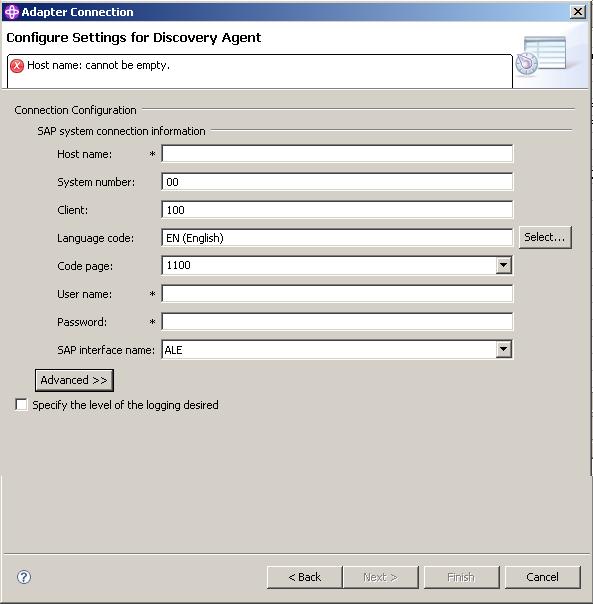Image resolution: width=593 pixels, height=604 pixels.
Task: Click the disabled Finish button
Action: (462, 577)
